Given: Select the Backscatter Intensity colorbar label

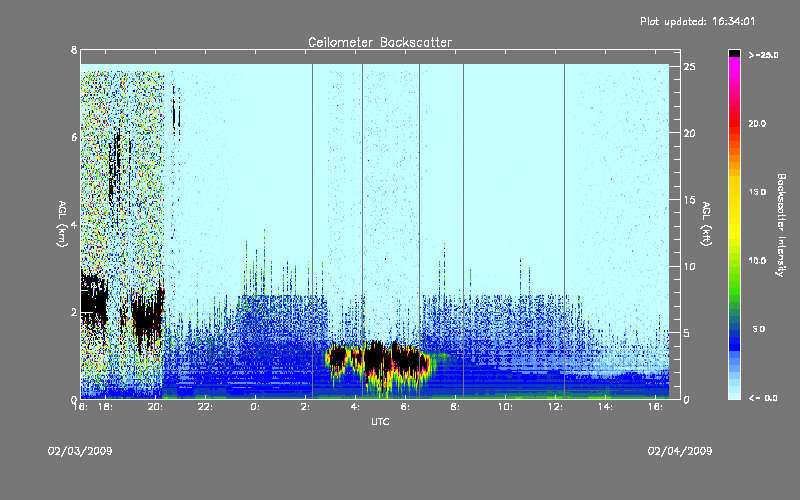Looking at the screenshot, I should coord(781,225).
